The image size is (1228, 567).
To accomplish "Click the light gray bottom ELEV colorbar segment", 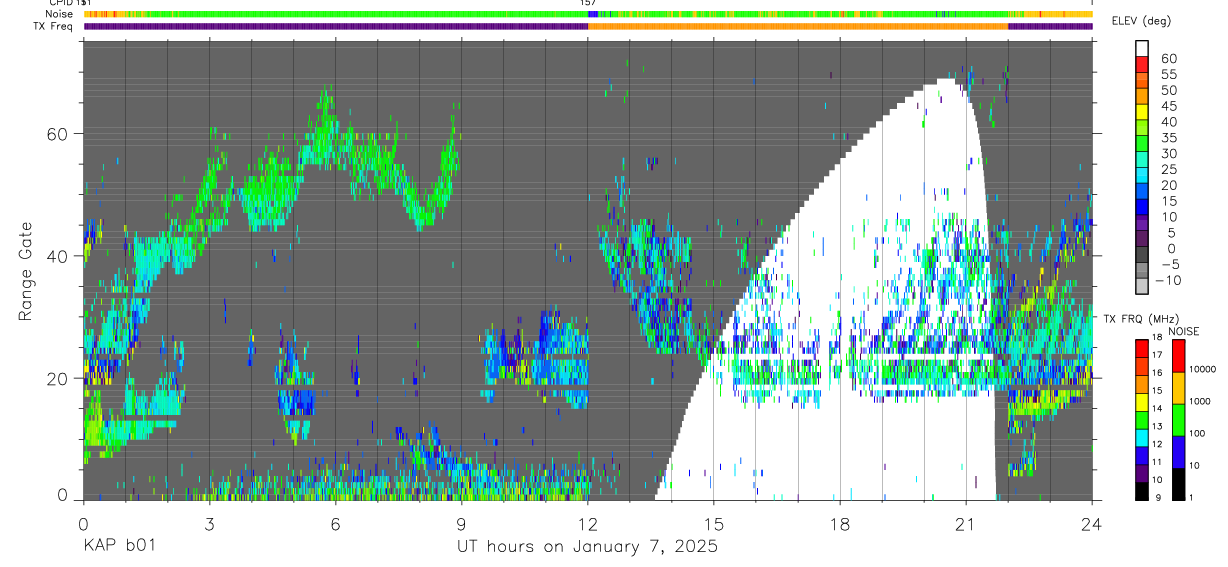I will pos(1142,287).
